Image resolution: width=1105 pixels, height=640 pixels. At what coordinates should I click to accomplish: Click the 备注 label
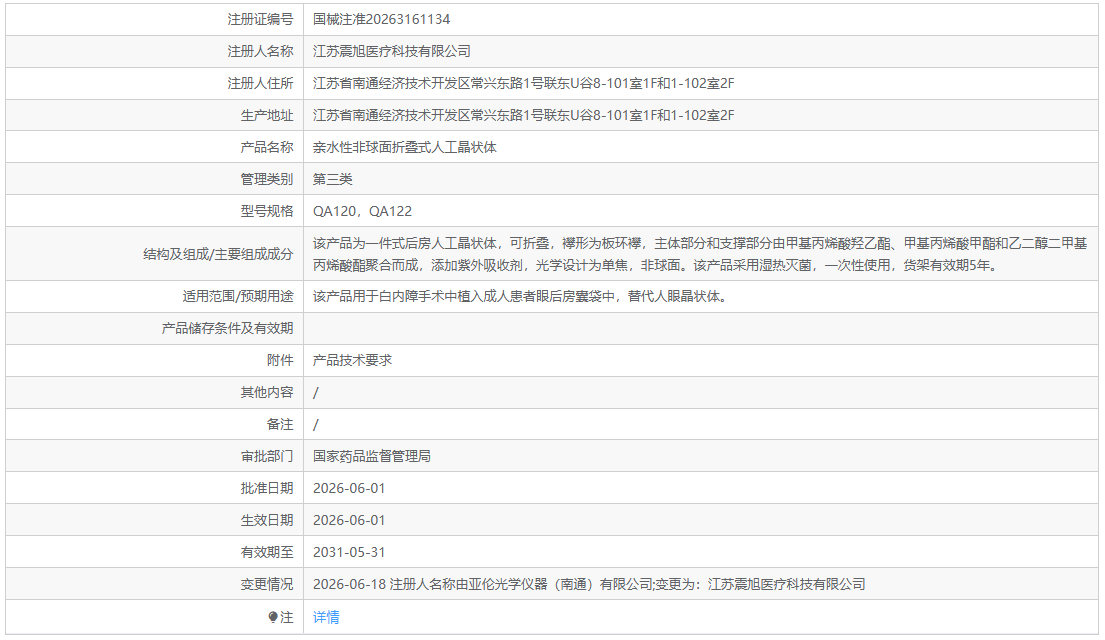[280, 424]
